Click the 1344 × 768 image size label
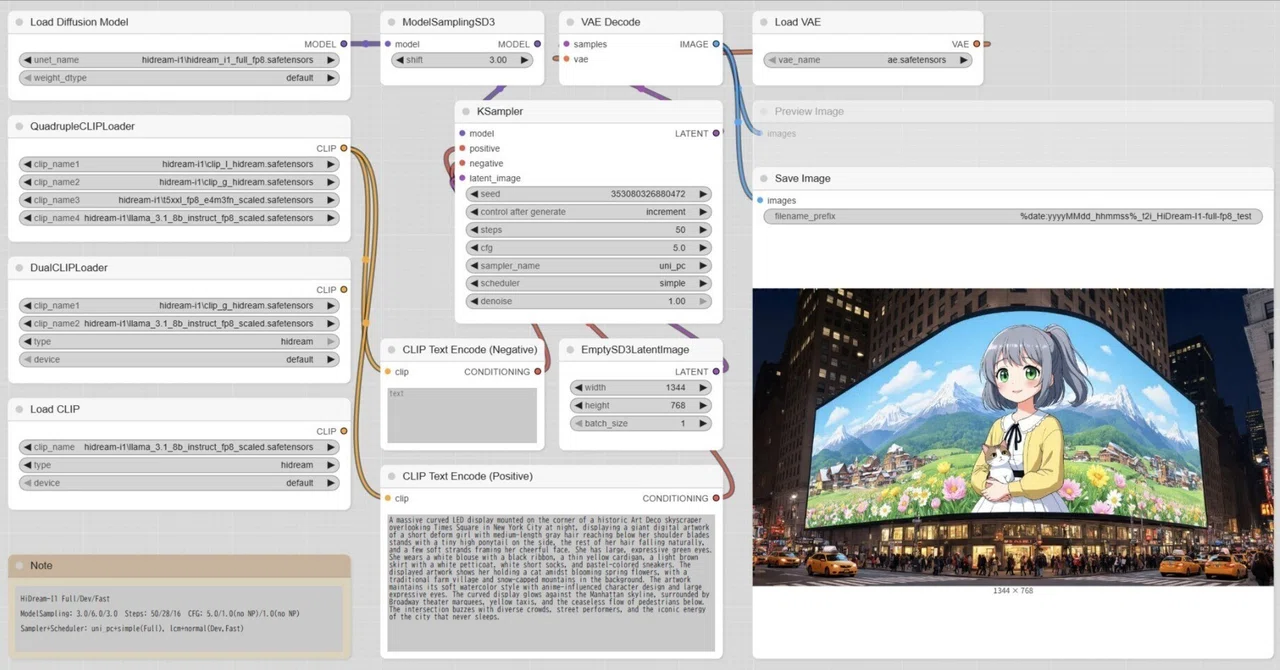1280x670 pixels. (x=1013, y=591)
